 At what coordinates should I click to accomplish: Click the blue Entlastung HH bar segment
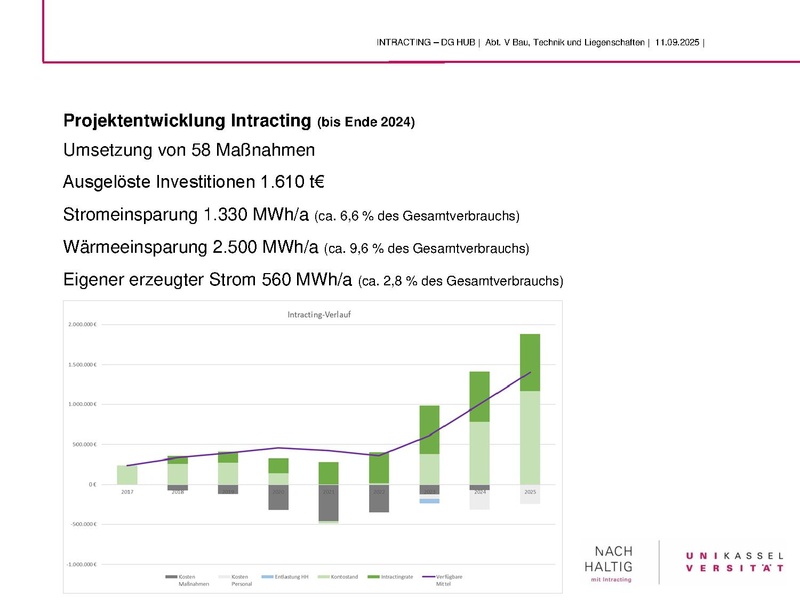tap(429, 500)
